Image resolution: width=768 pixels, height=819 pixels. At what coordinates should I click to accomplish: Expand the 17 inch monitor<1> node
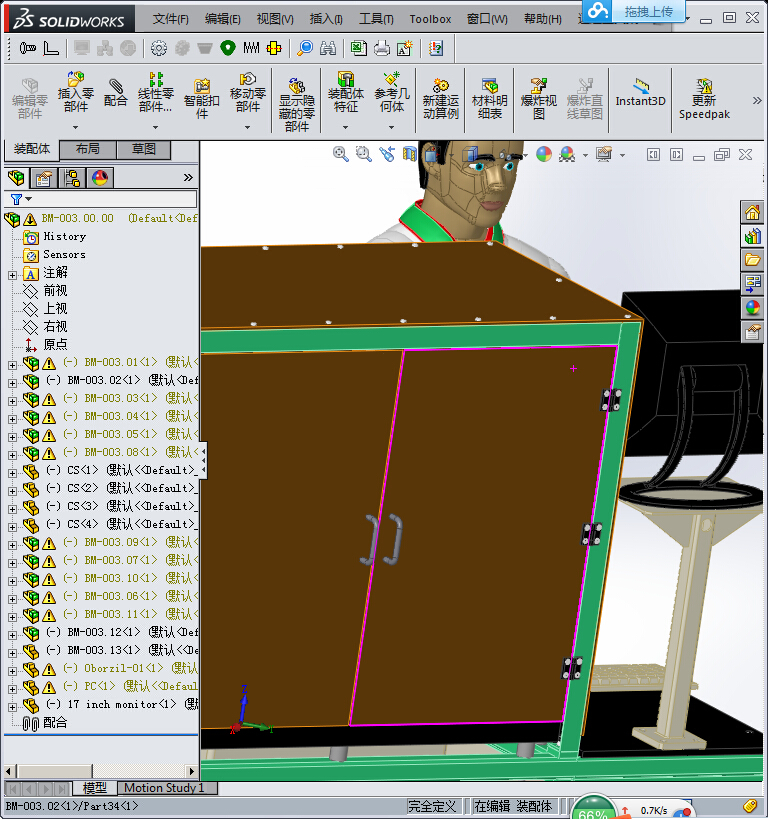[13, 707]
